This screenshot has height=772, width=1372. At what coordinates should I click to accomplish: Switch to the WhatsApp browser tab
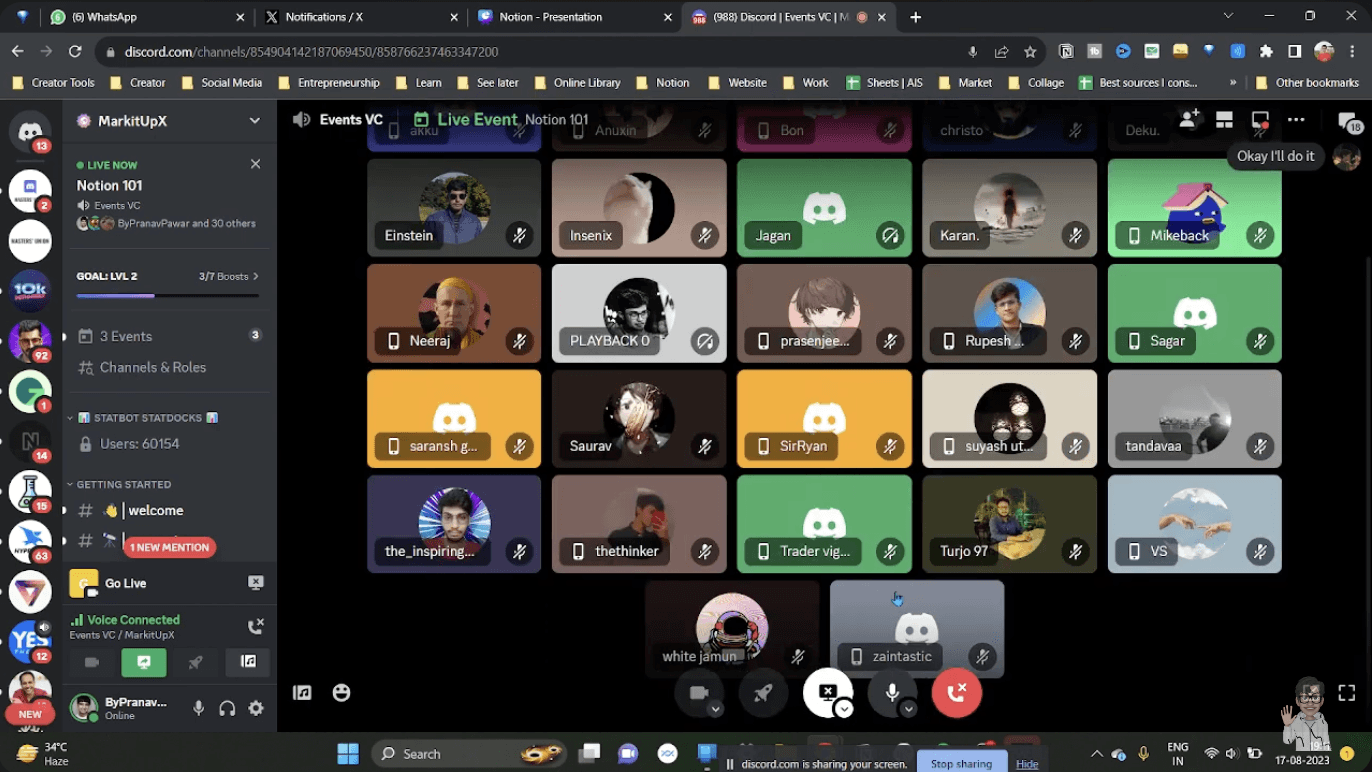click(147, 17)
